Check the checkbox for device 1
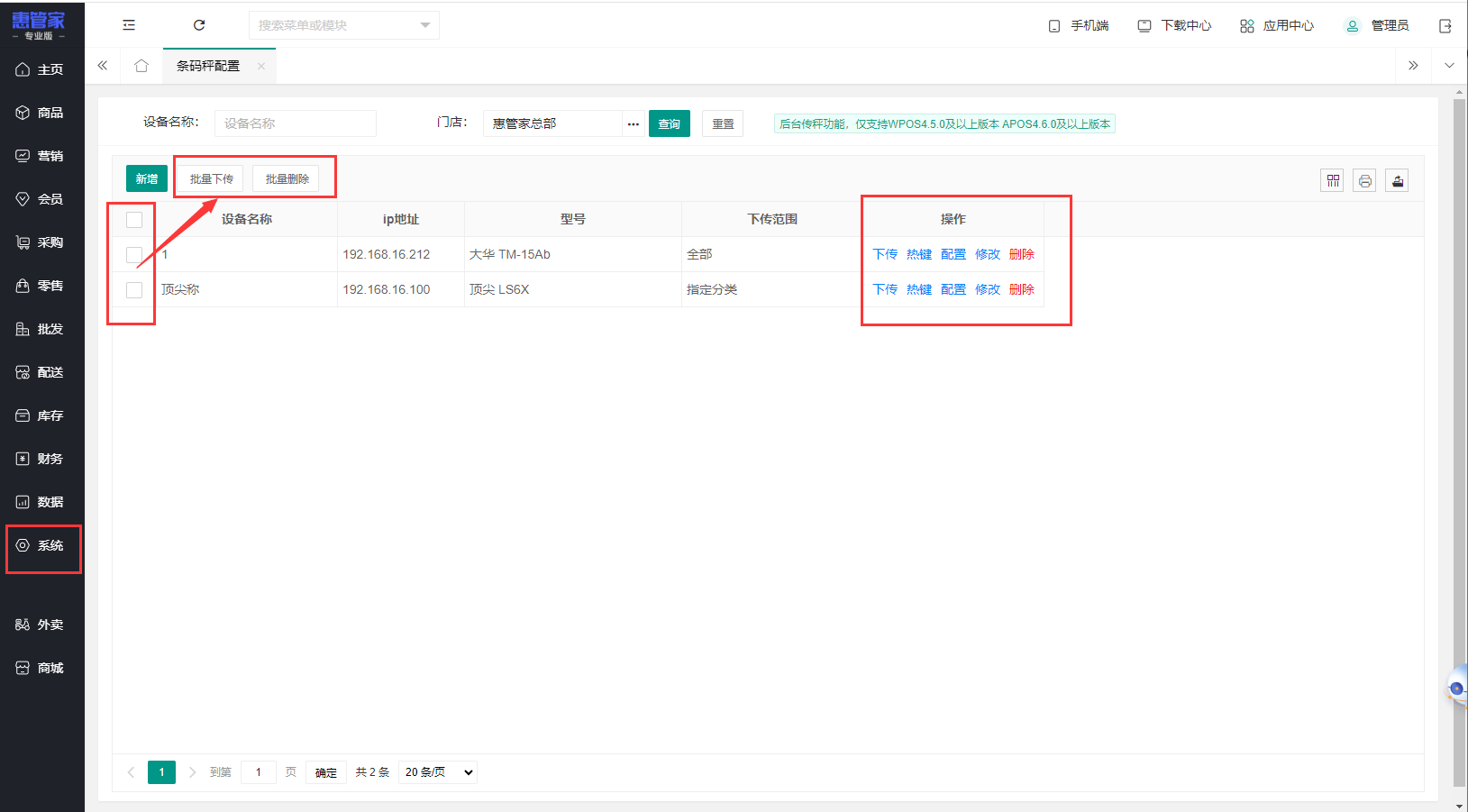The width and height of the screenshot is (1468, 812). point(134,255)
